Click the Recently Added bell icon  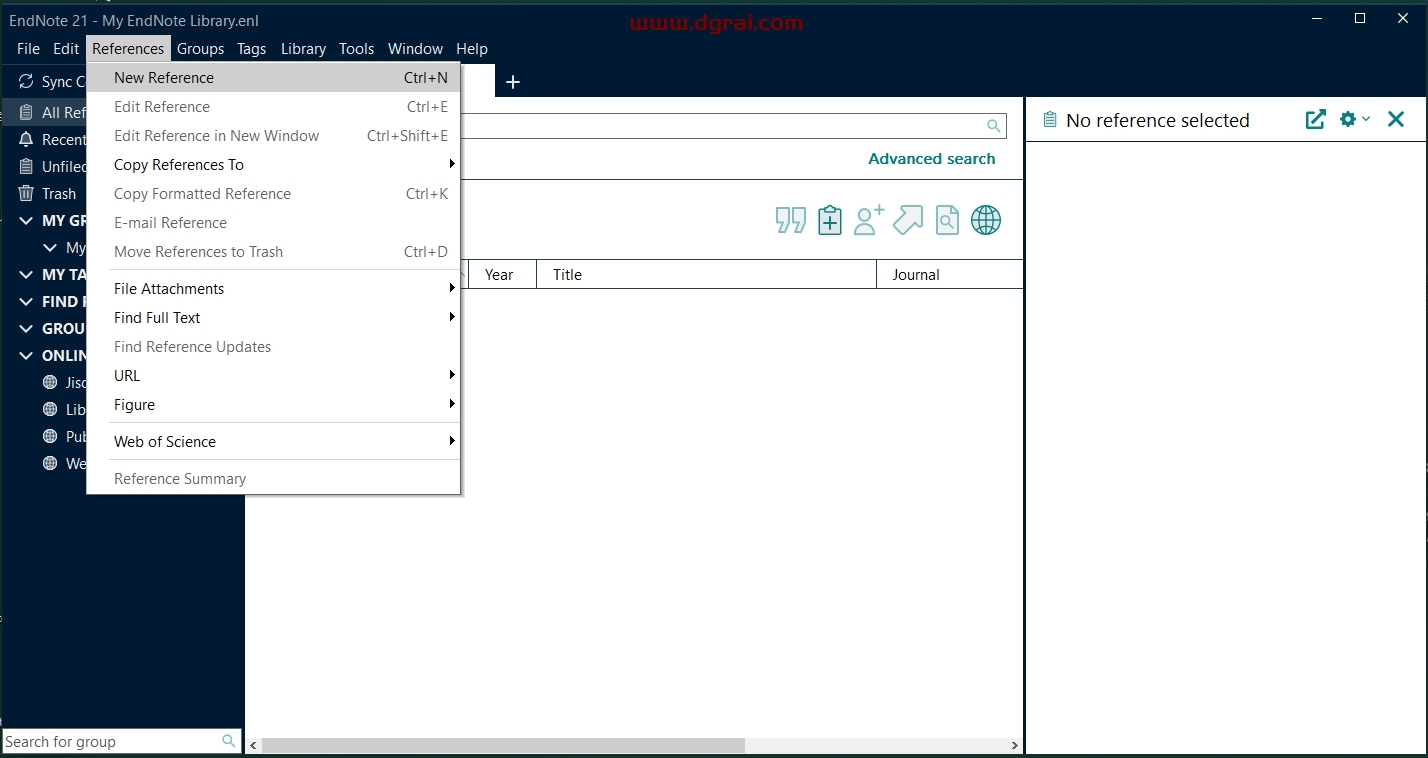point(26,139)
